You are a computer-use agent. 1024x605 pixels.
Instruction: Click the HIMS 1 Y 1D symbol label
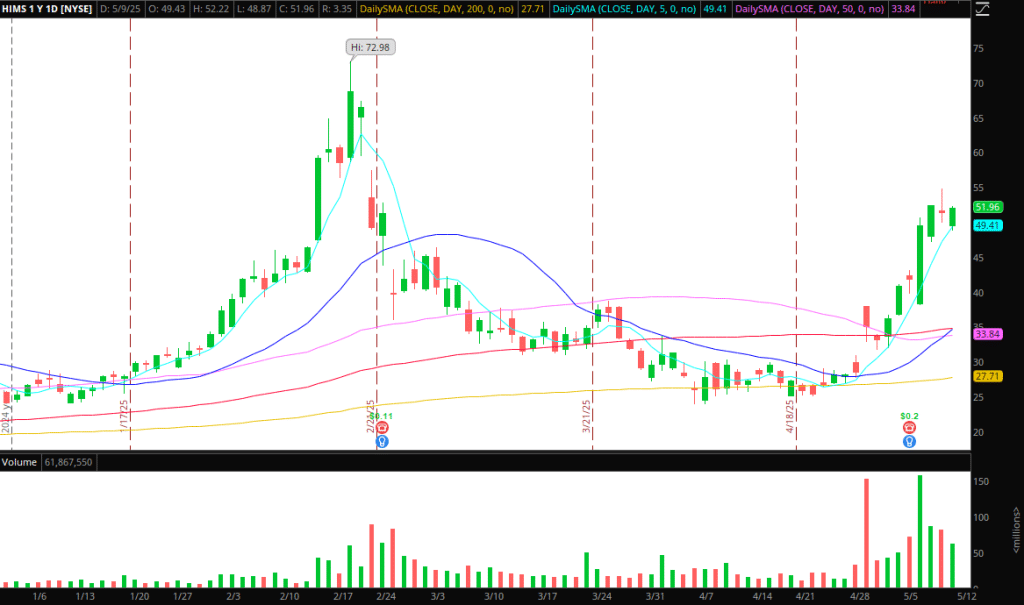(x=47, y=9)
